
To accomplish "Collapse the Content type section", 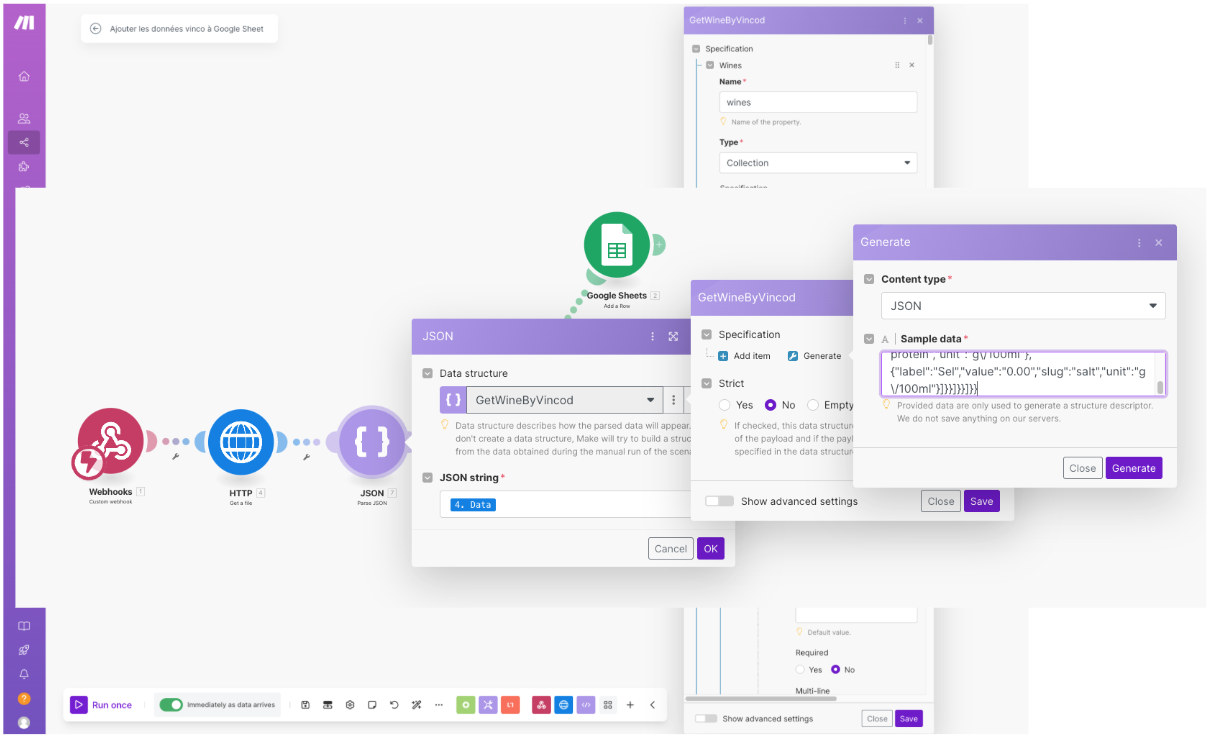I will [870, 279].
